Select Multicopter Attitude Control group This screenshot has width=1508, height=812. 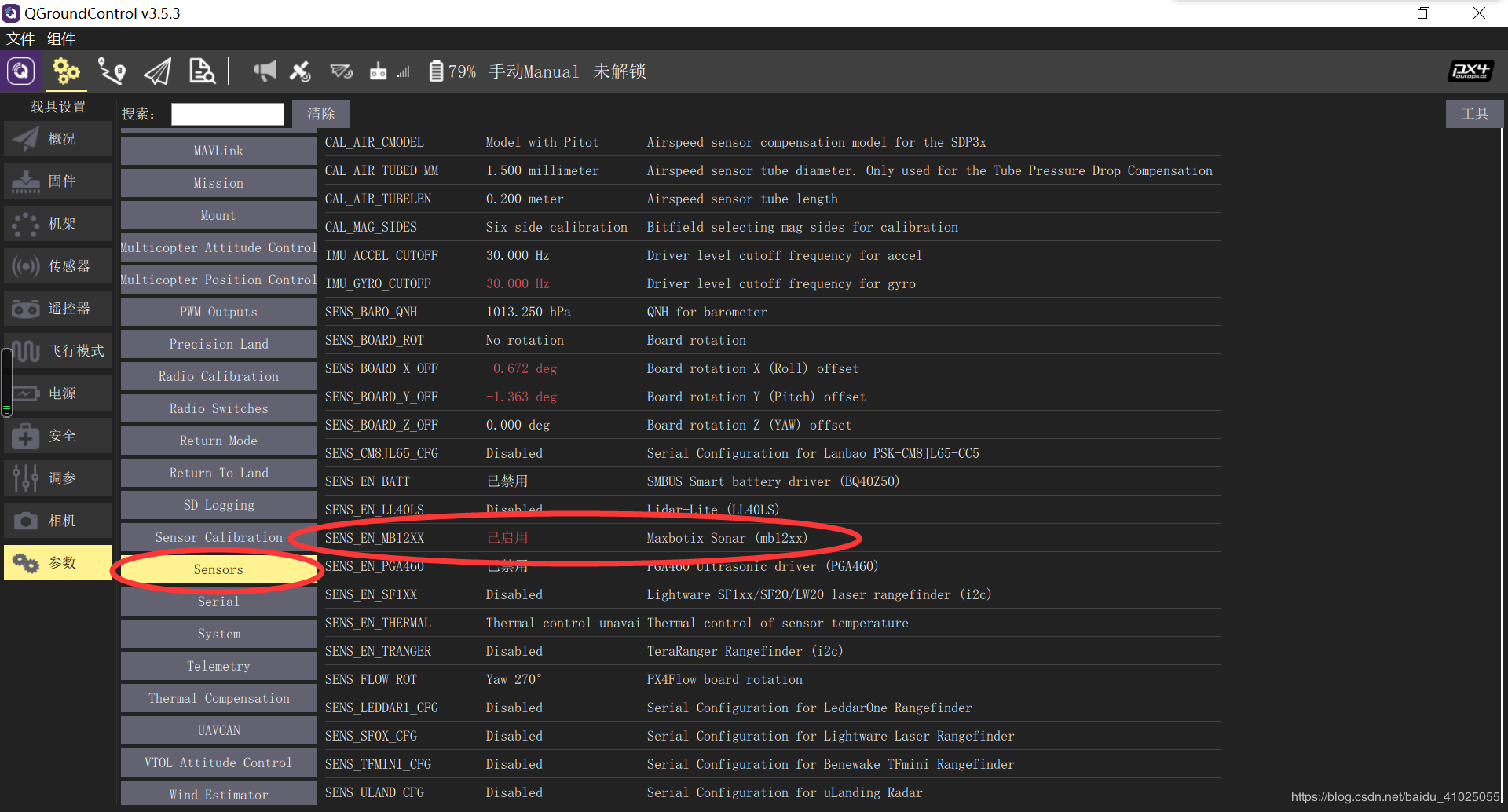pyautogui.click(x=218, y=247)
